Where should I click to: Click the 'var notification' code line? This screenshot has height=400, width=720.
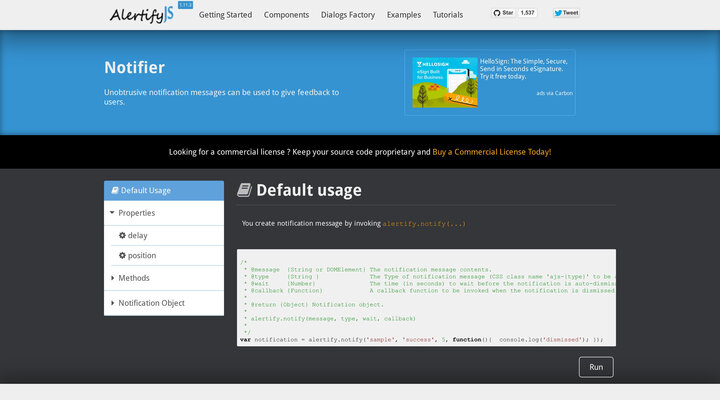421,340
